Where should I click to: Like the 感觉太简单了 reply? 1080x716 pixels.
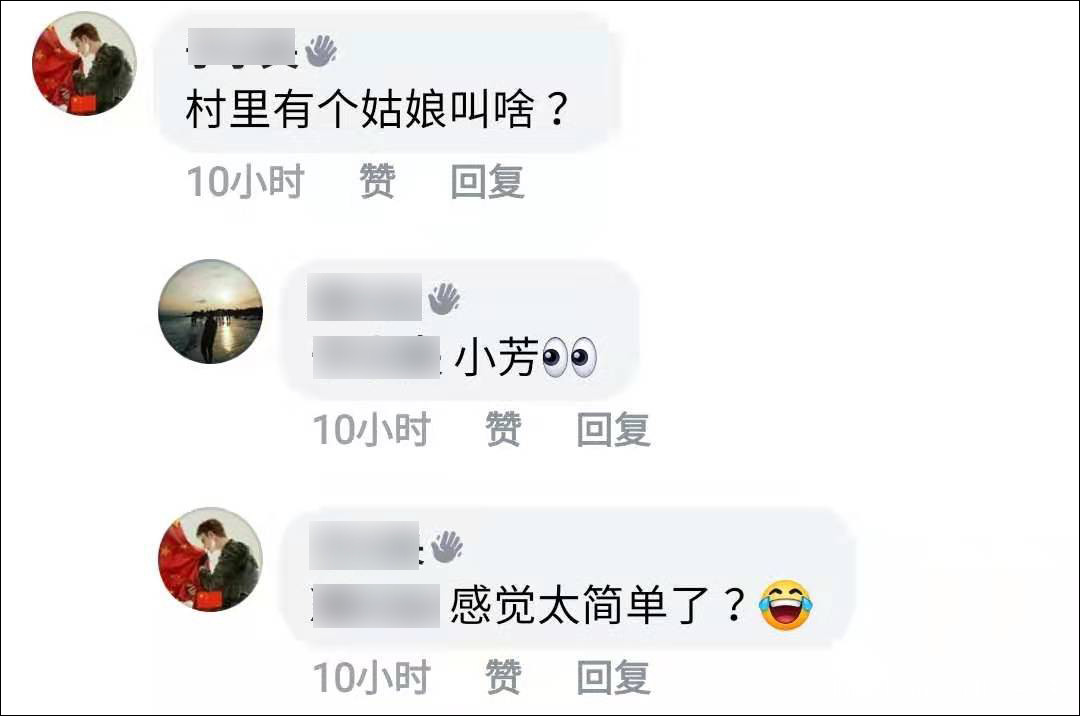(503, 677)
